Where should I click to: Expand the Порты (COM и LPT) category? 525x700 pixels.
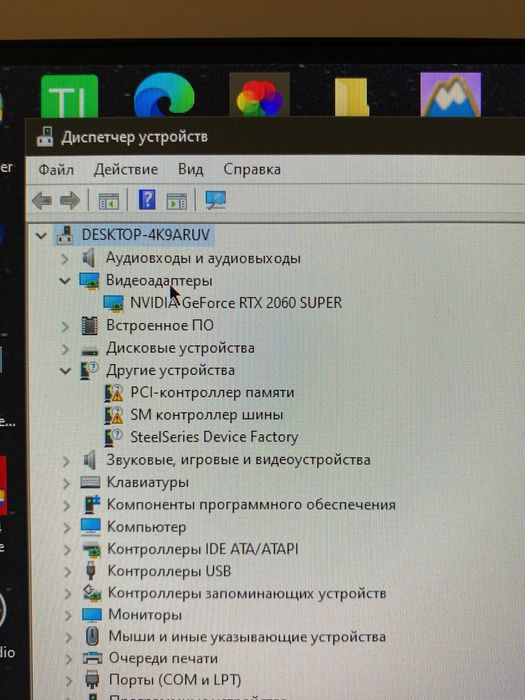(68, 681)
